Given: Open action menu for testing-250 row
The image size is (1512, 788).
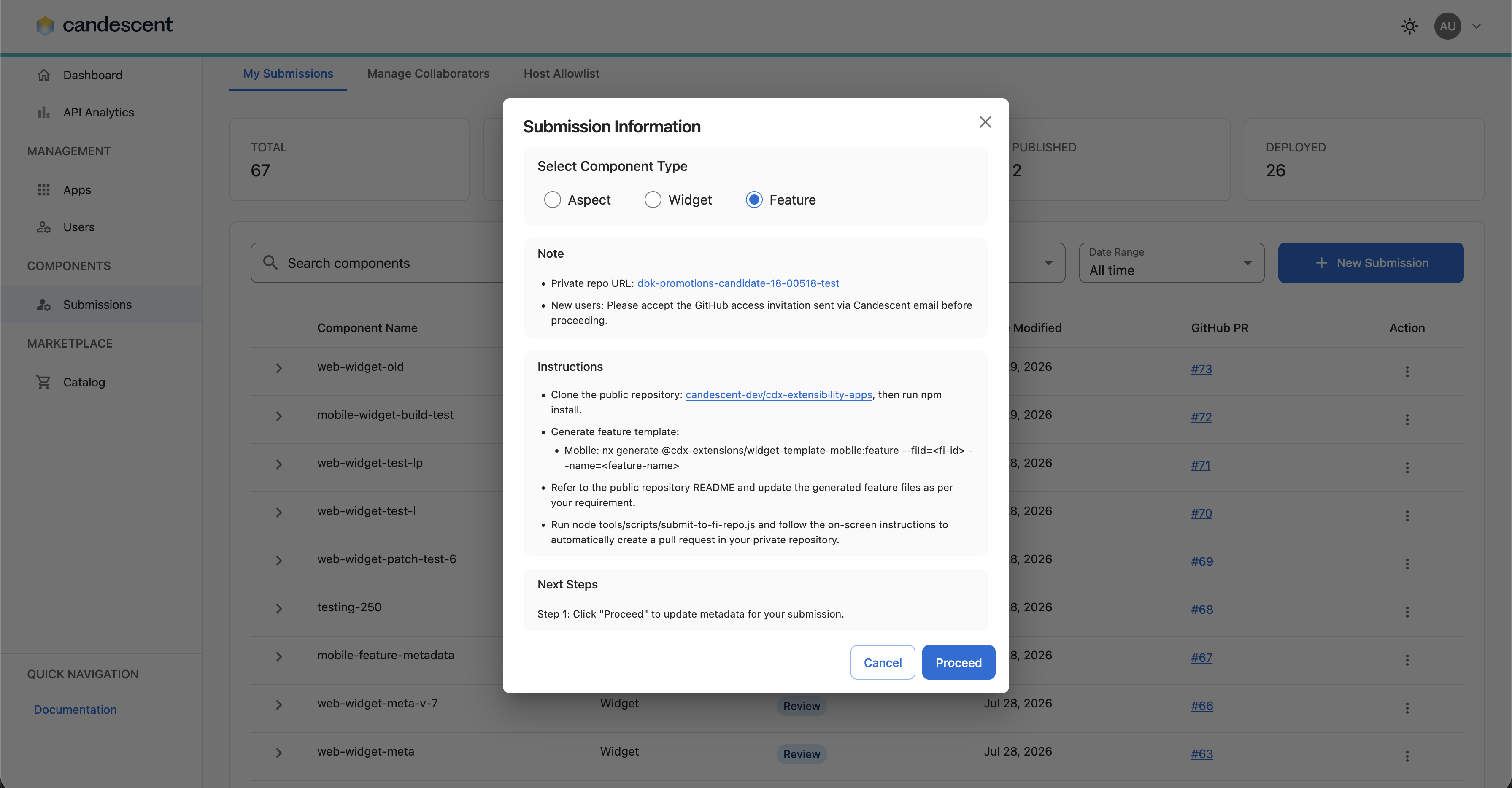Looking at the screenshot, I should click(x=1407, y=612).
